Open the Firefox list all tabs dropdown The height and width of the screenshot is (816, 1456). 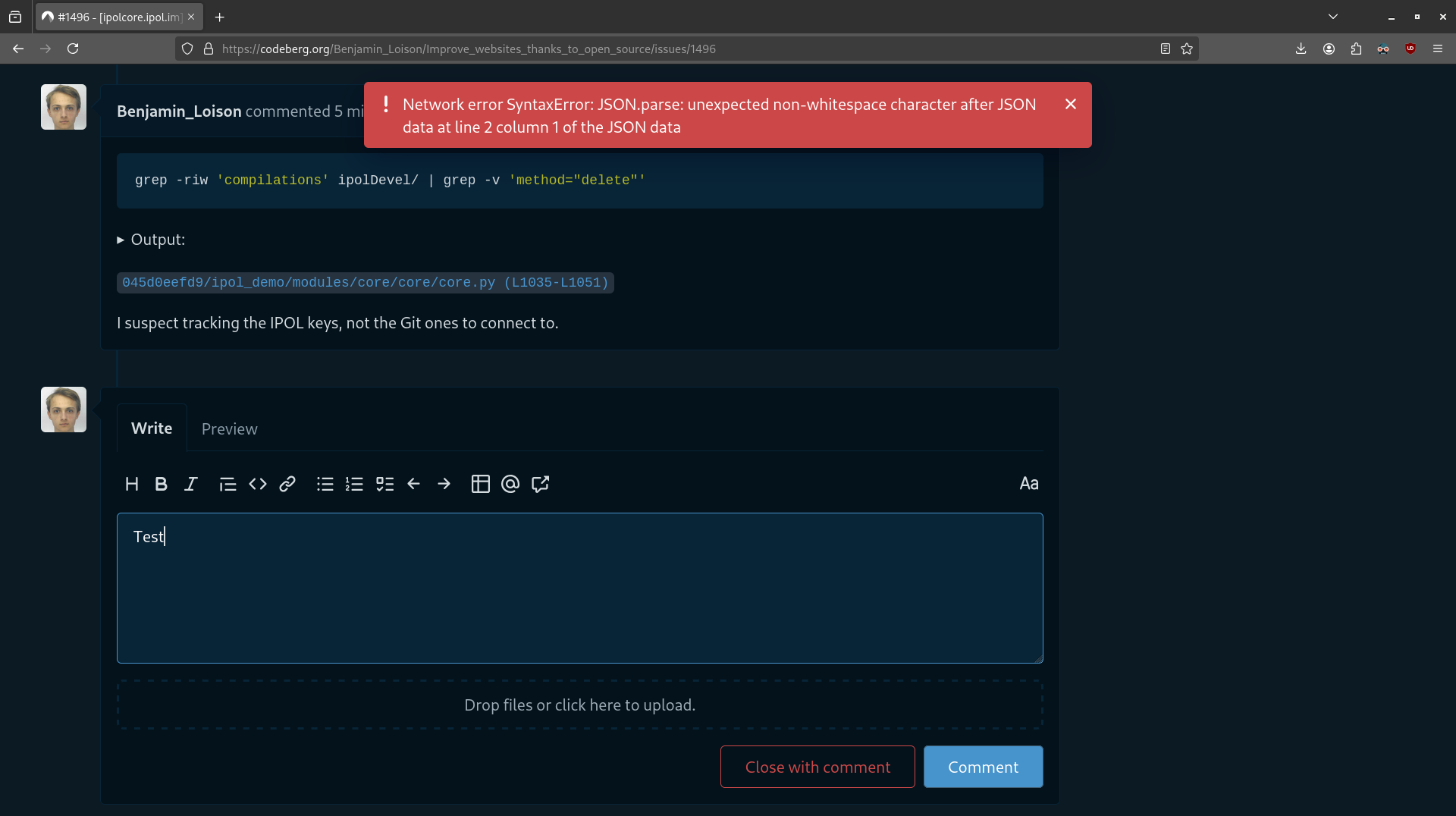1333,17
